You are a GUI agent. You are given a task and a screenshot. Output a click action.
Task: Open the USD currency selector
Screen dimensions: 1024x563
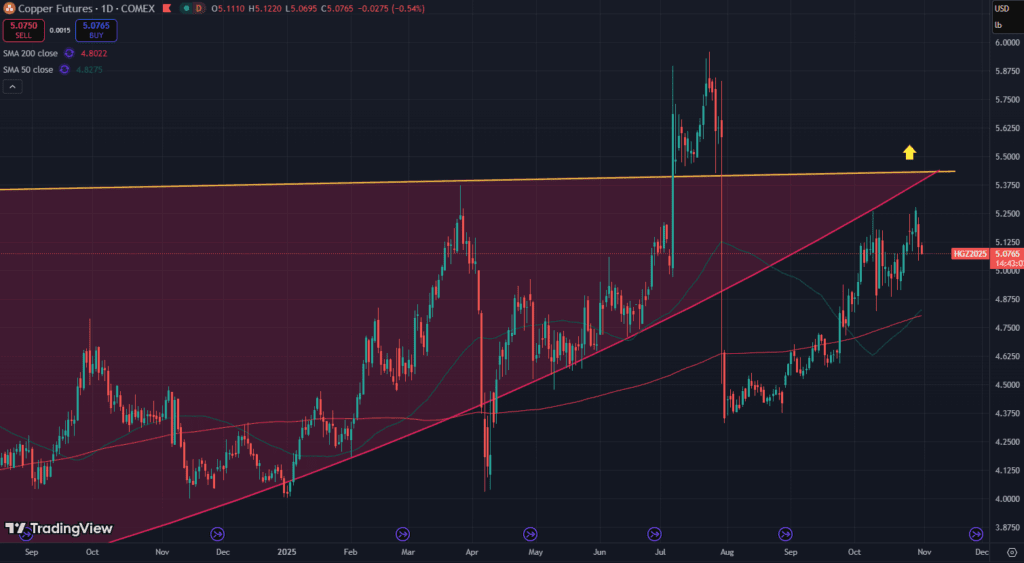click(1001, 9)
